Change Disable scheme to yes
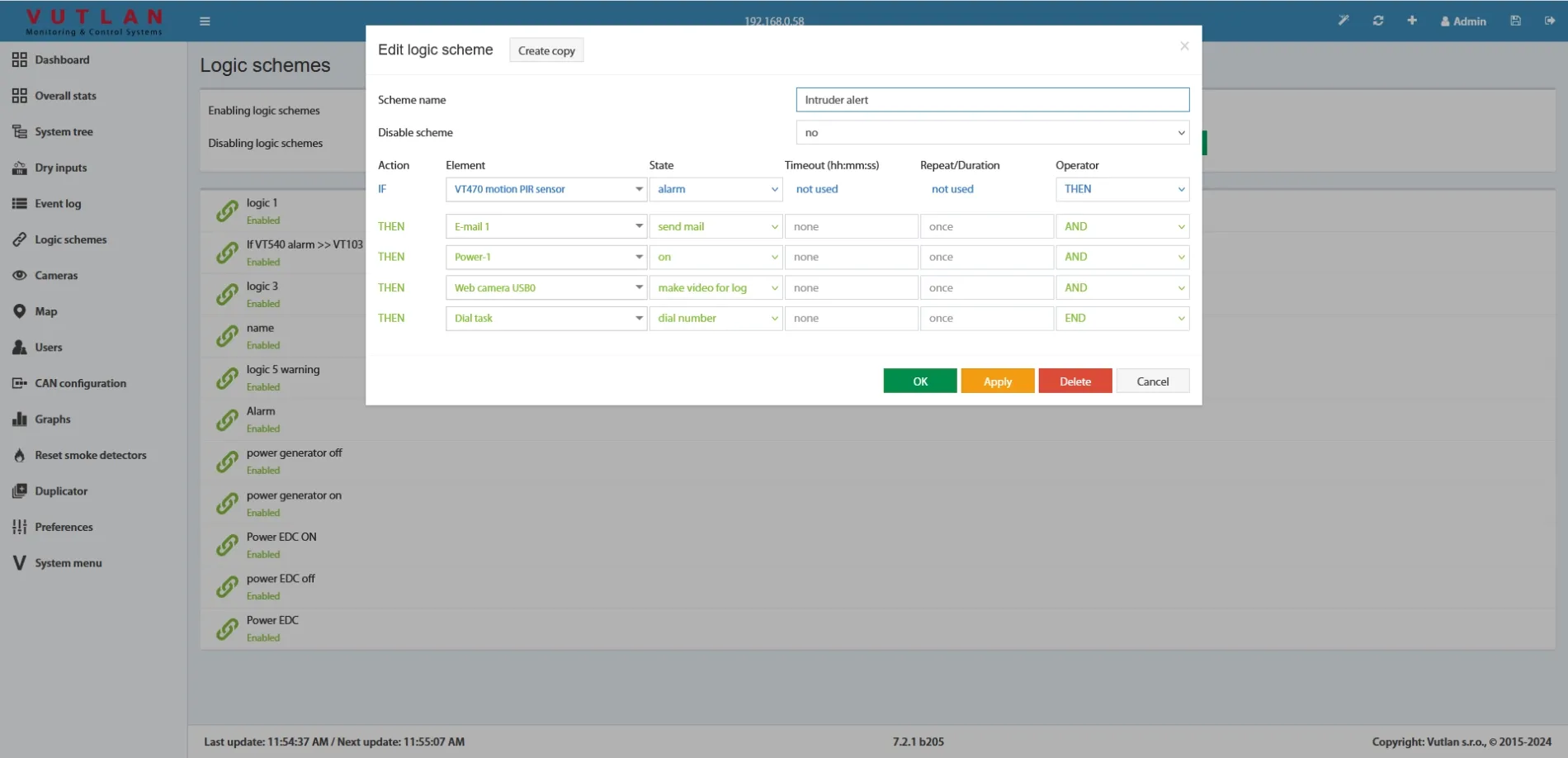The image size is (1568, 758). click(x=992, y=132)
